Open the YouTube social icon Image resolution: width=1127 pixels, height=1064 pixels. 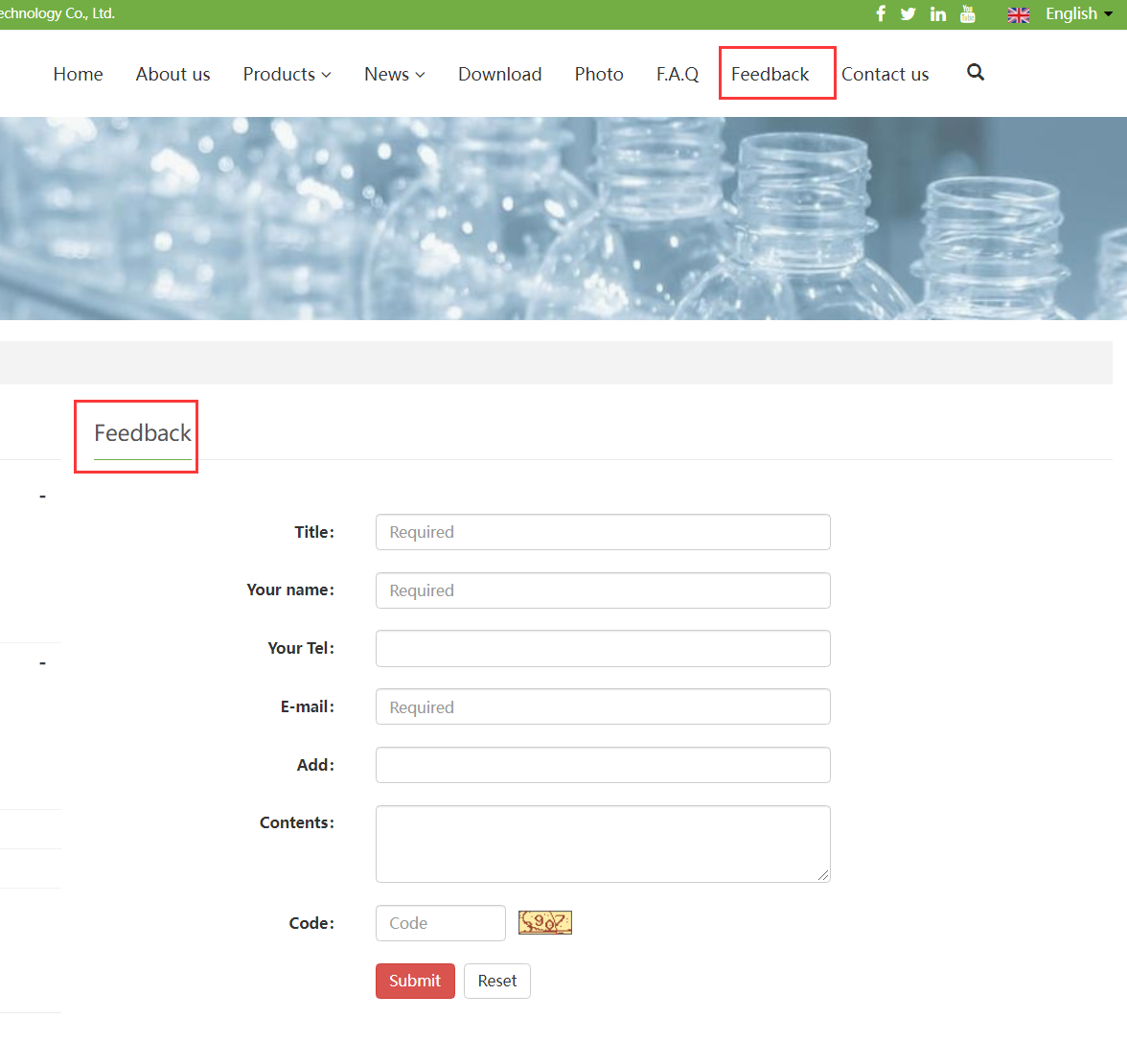tap(968, 13)
